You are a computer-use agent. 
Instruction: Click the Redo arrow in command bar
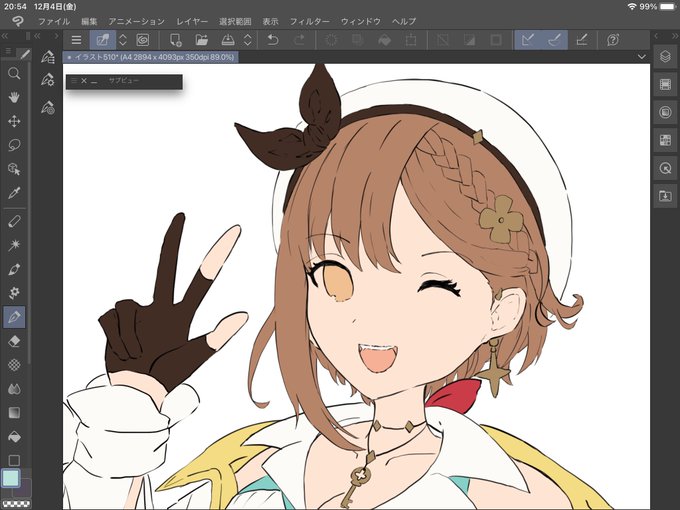coord(299,40)
